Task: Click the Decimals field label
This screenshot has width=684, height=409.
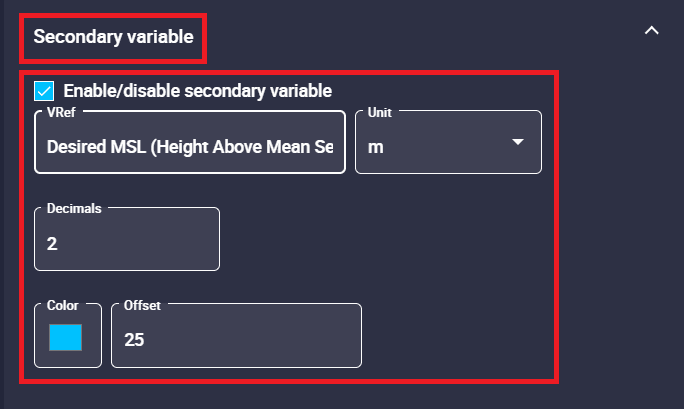Action: pos(75,209)
